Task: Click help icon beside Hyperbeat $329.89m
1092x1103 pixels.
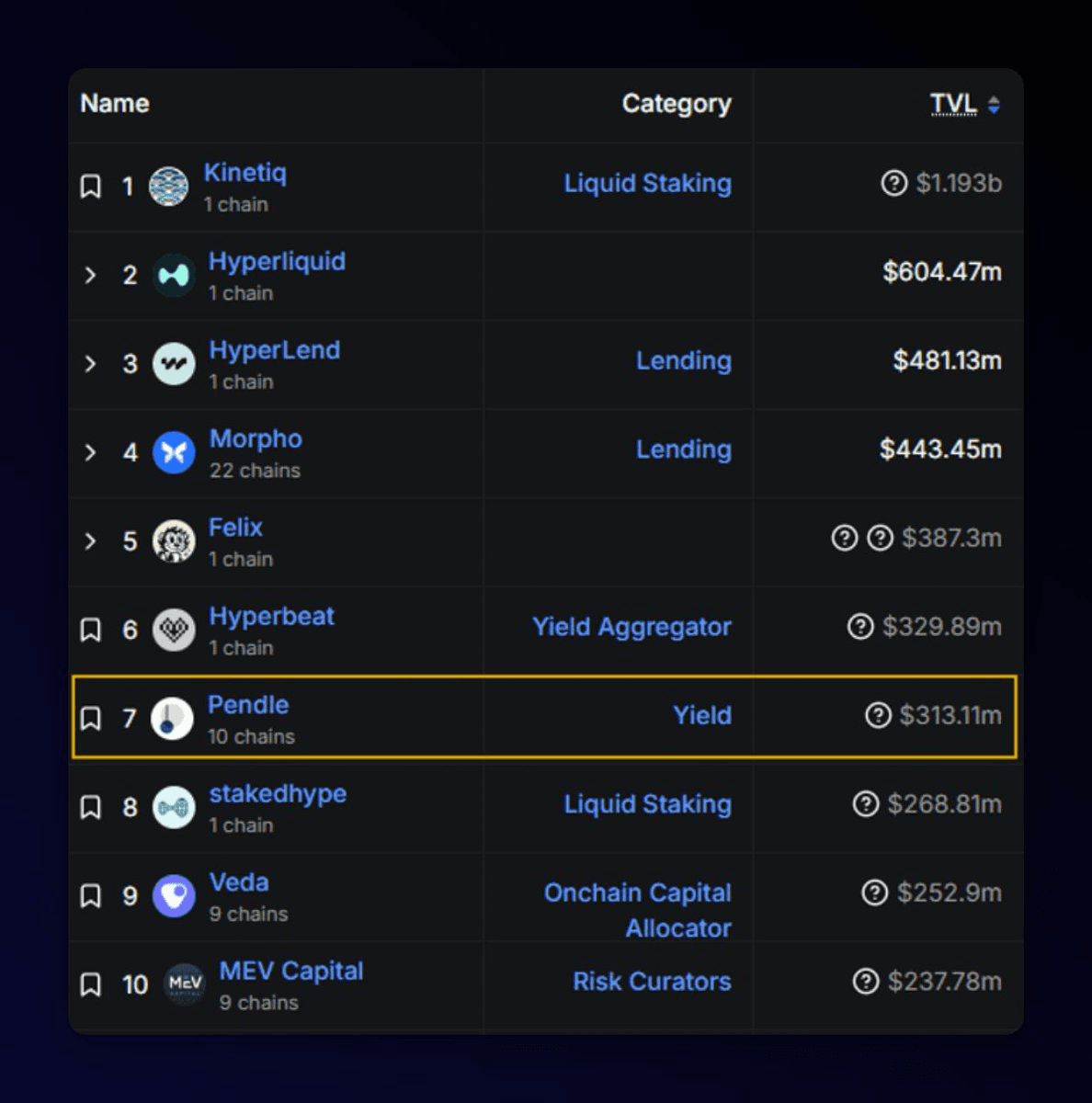Action: (860, 627)
